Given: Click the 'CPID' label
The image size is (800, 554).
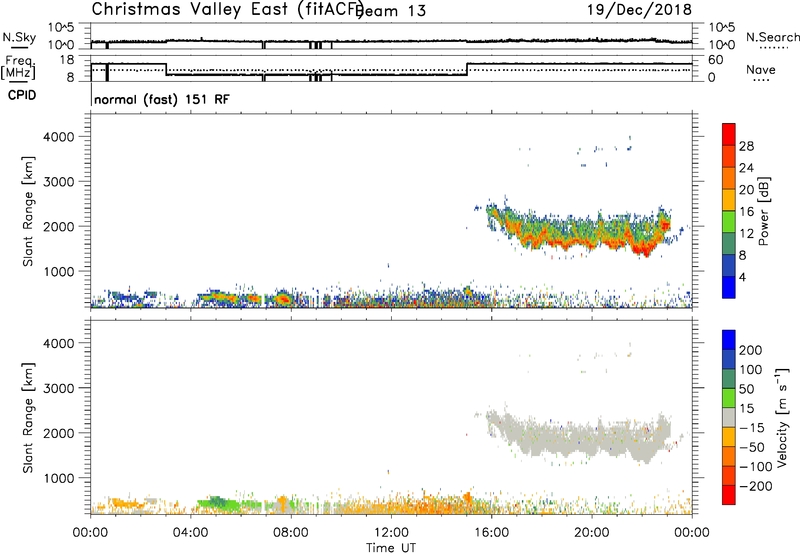Looking at the screenshot, I should [22, 95].
